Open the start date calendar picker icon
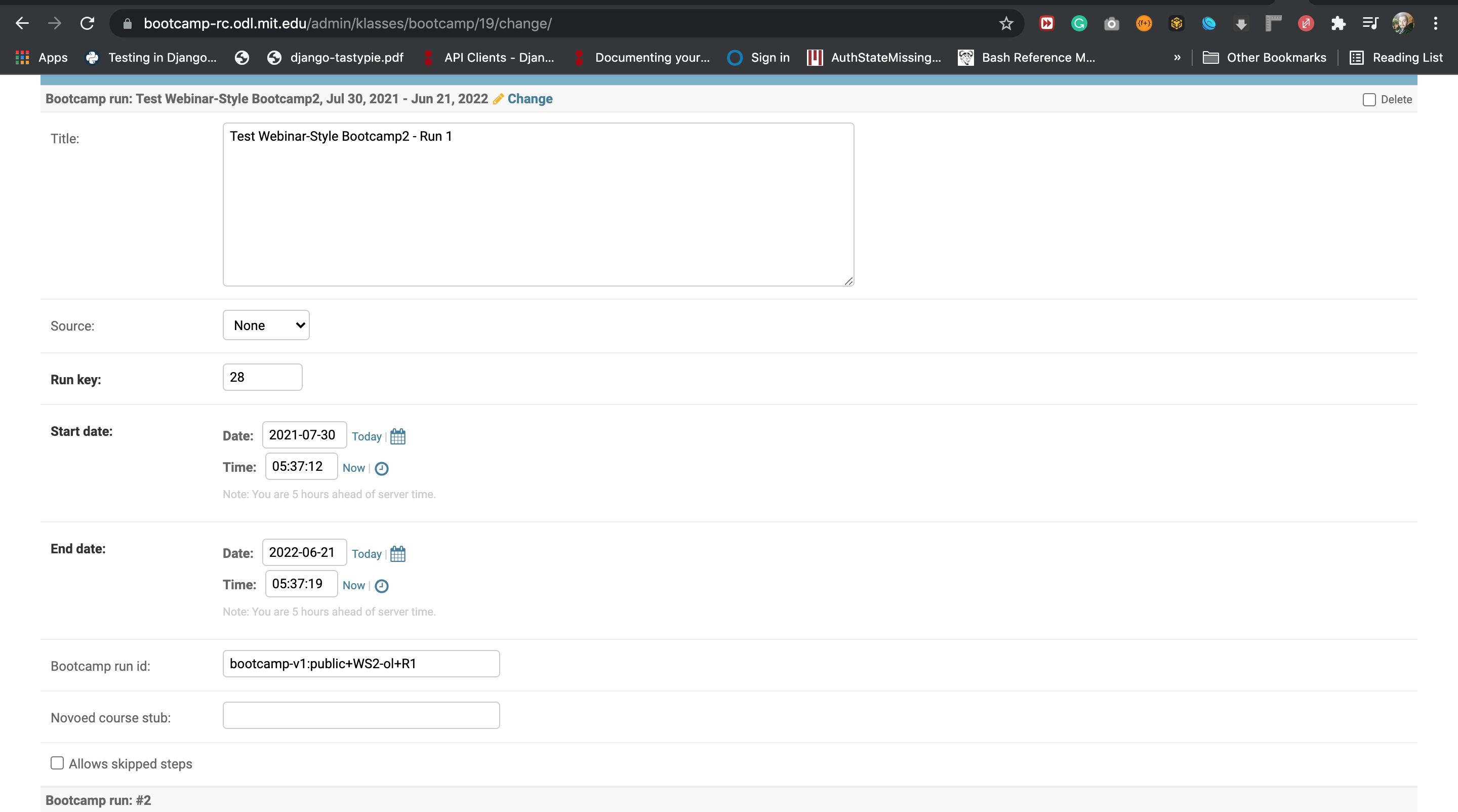The height and width of the screenshot is (812, 1458). point(397,436)
